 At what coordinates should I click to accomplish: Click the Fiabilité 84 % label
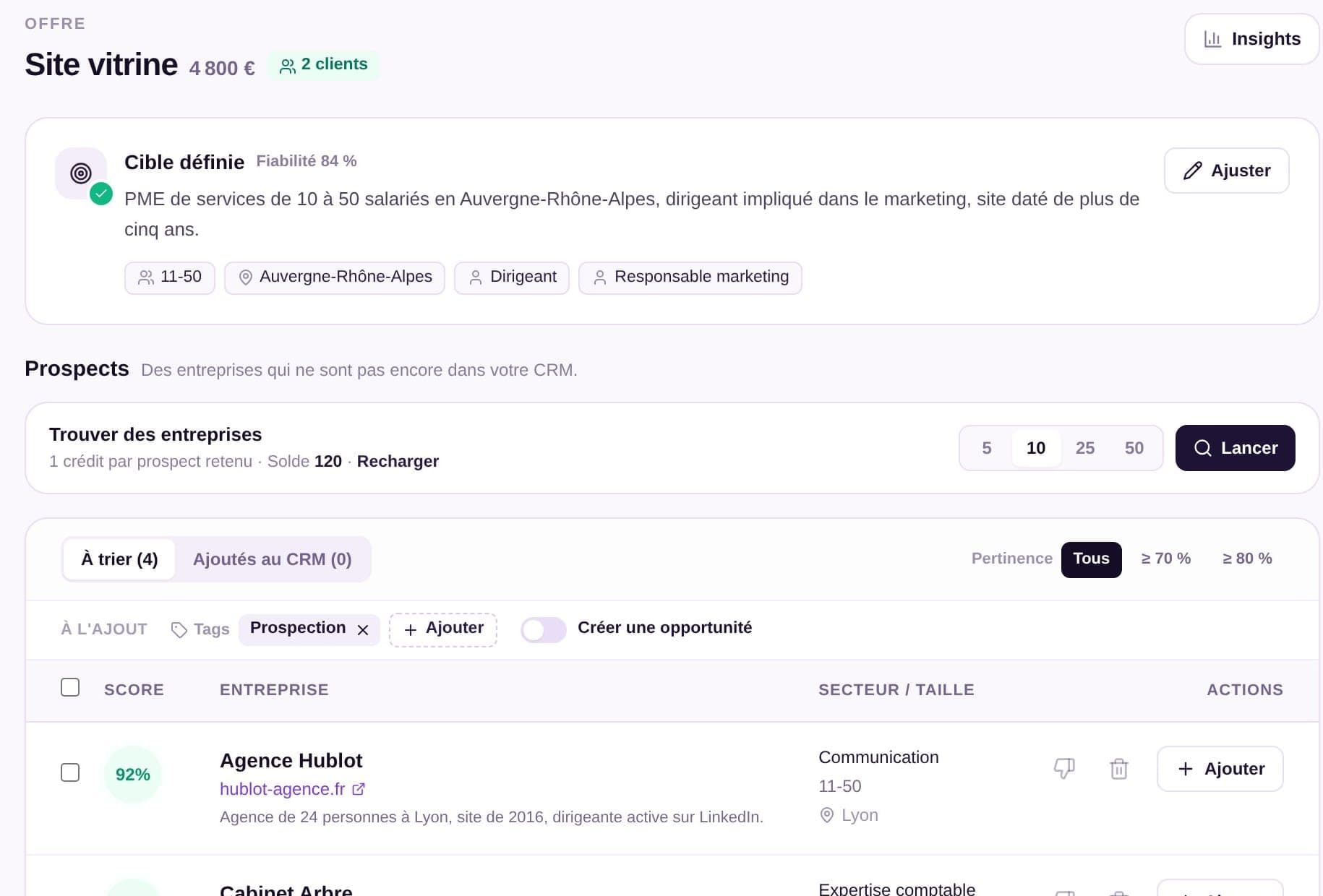click(307, 161)
